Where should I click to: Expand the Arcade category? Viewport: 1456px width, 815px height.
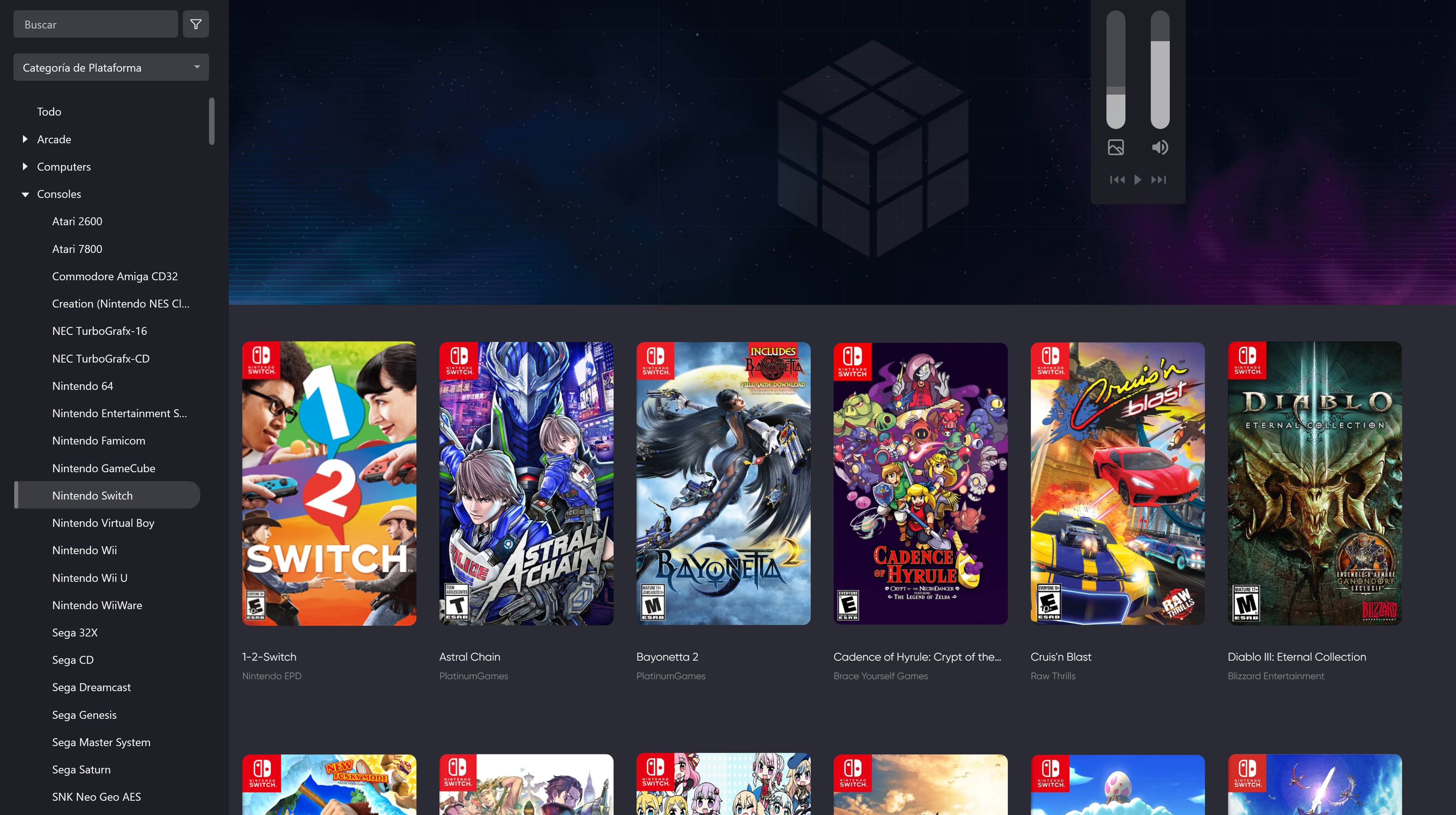click(x=25, y=139)
